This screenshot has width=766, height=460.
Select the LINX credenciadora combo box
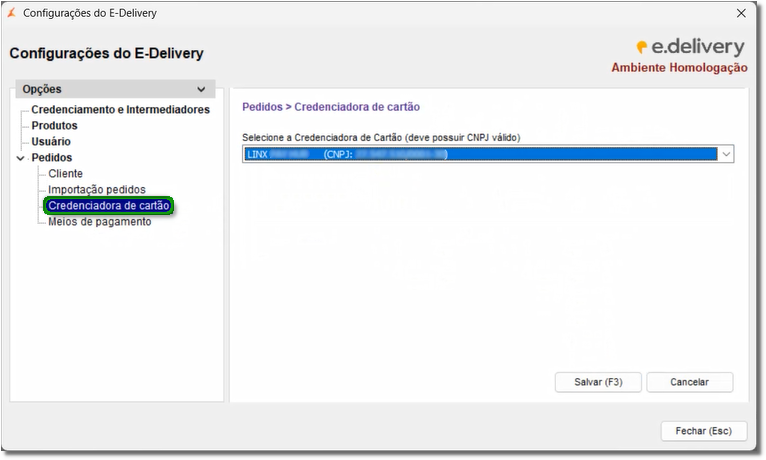point(488,154)
